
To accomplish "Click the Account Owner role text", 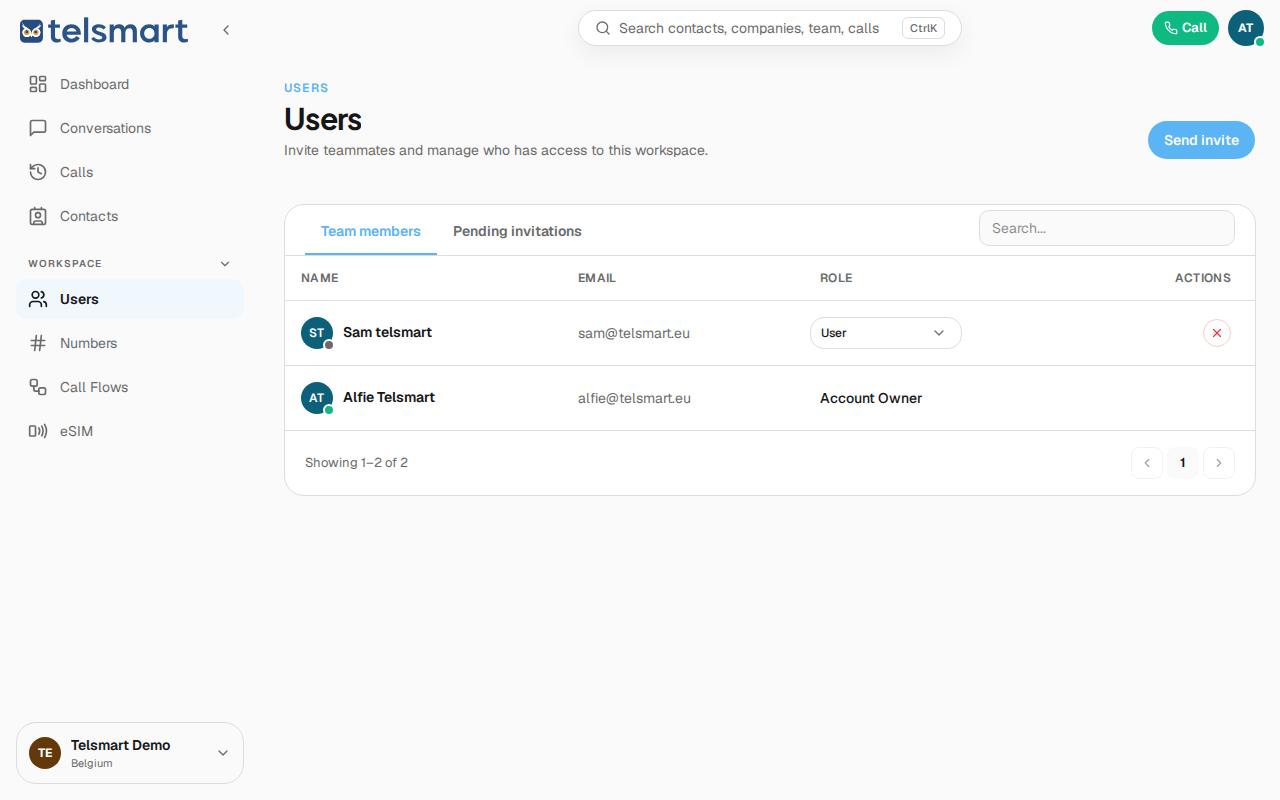I will 871,398.
